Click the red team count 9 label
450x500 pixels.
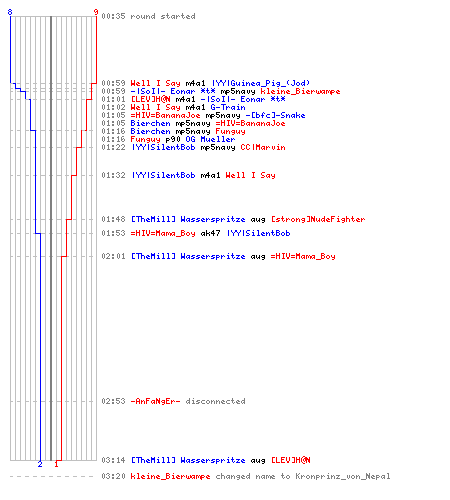[96, 12]
